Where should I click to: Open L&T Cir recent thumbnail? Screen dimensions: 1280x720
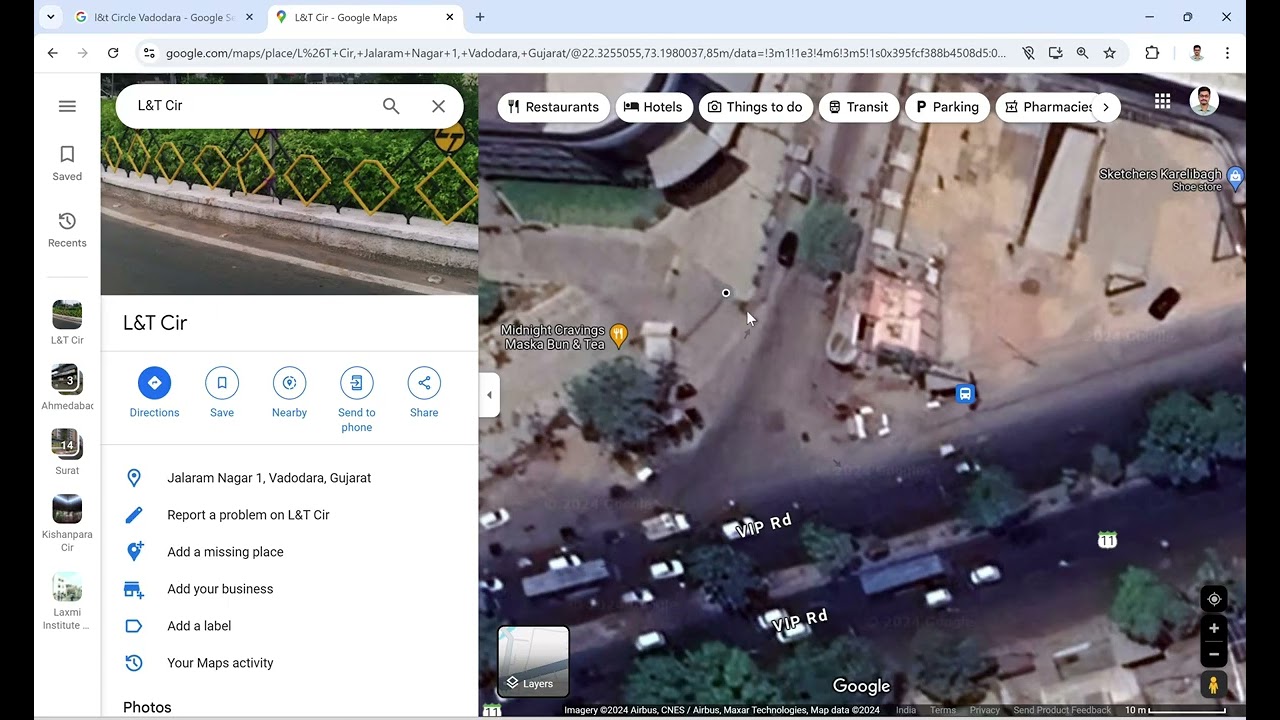[67, 322]
